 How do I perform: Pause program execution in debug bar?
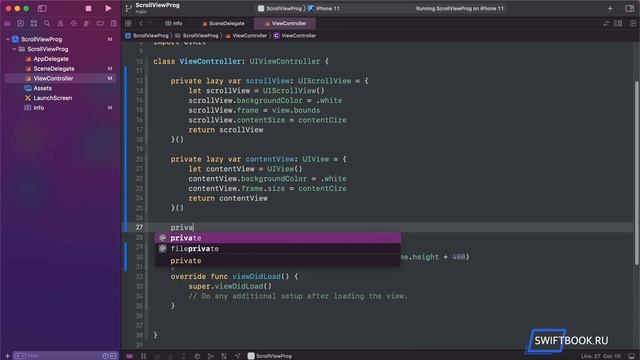[x=143, y=356]
